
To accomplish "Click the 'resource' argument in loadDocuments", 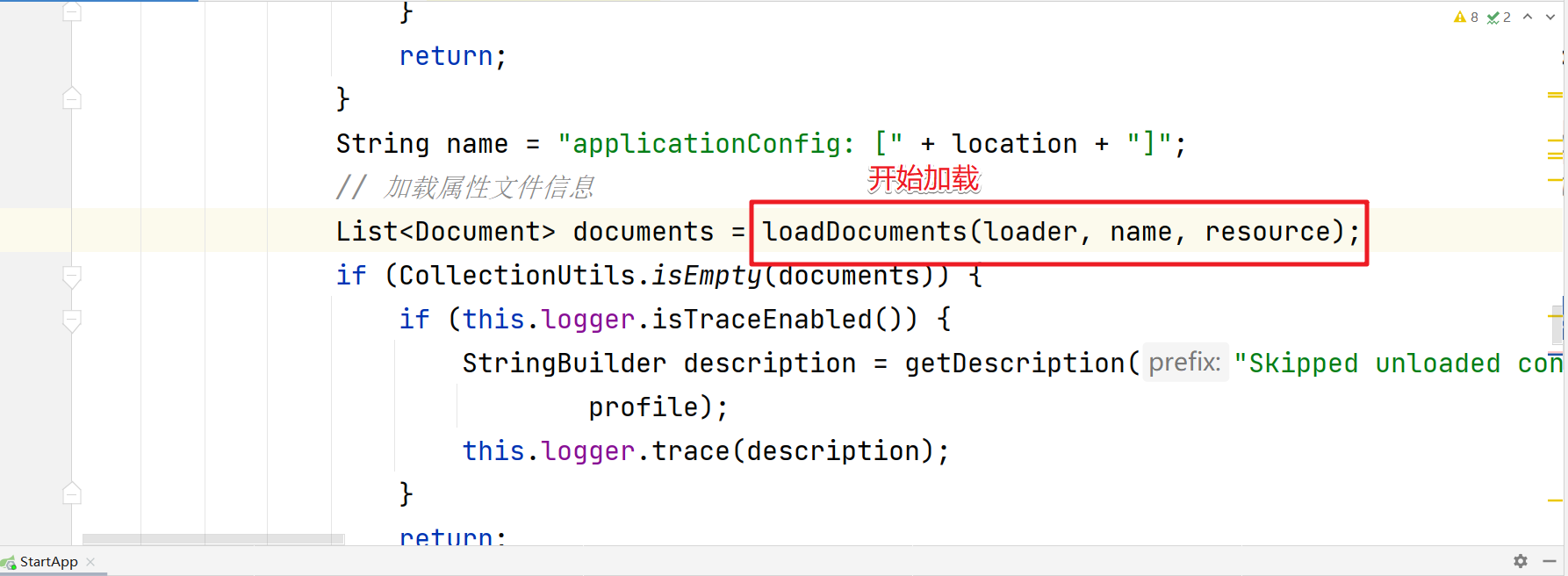I will point(1268,232).
